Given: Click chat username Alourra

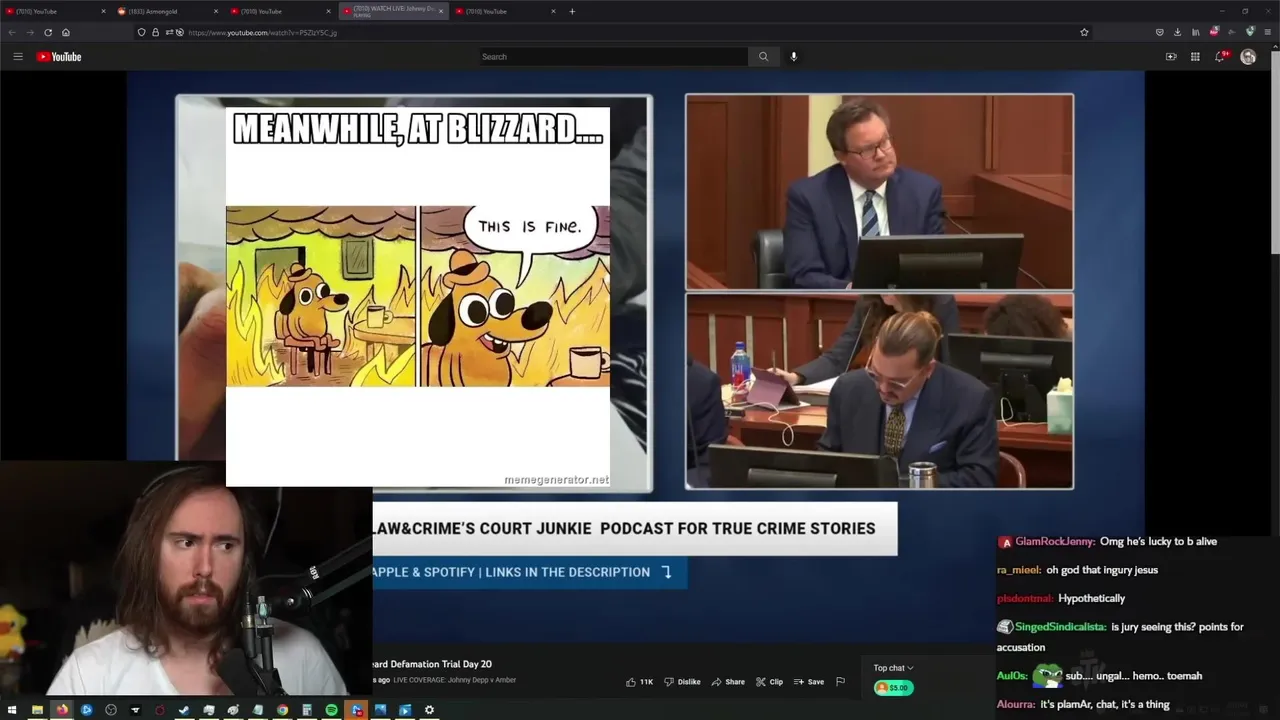Looking at the screenshot, I should tap(1016, 704).
